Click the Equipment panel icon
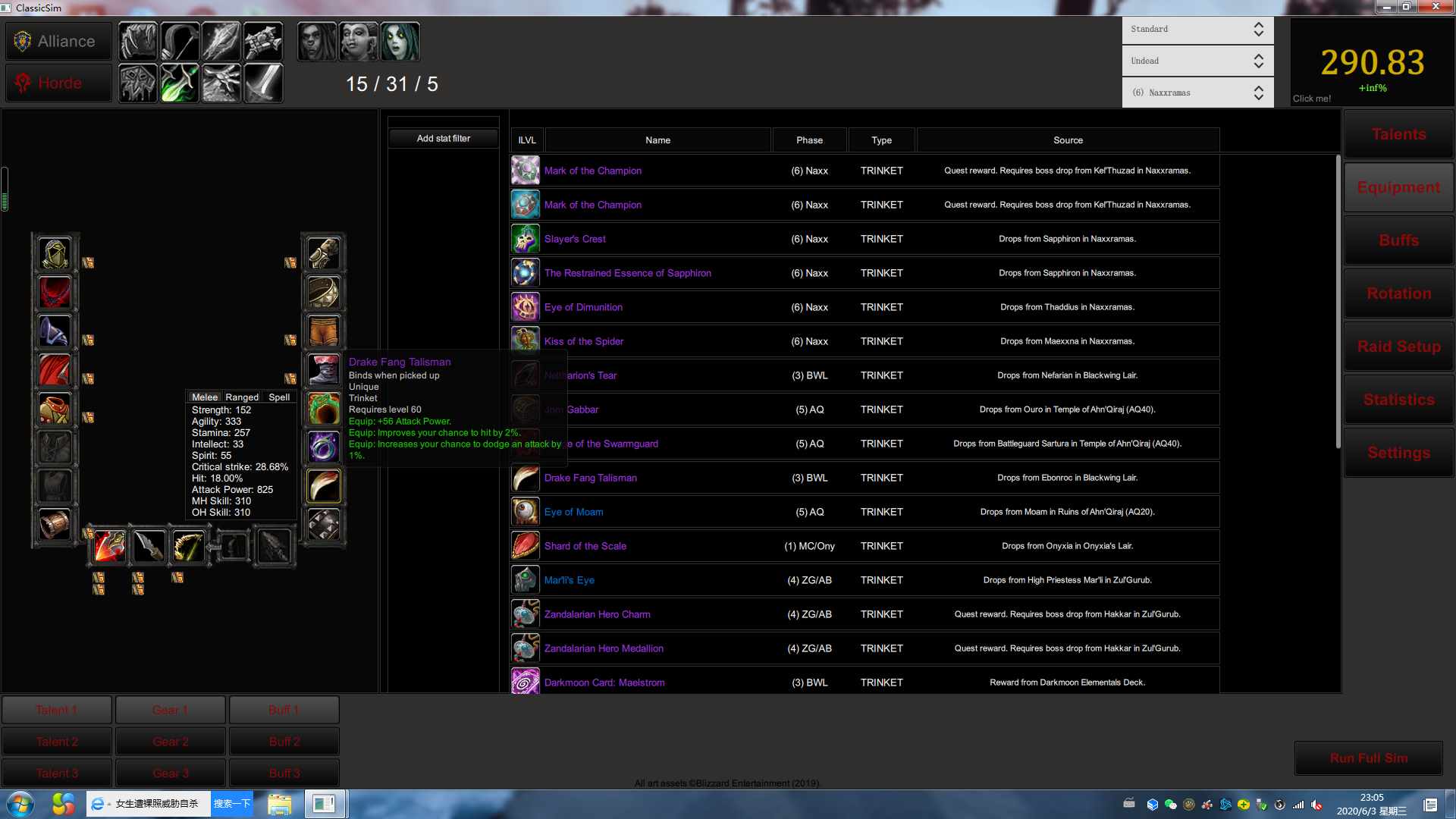 point(1398,187)
